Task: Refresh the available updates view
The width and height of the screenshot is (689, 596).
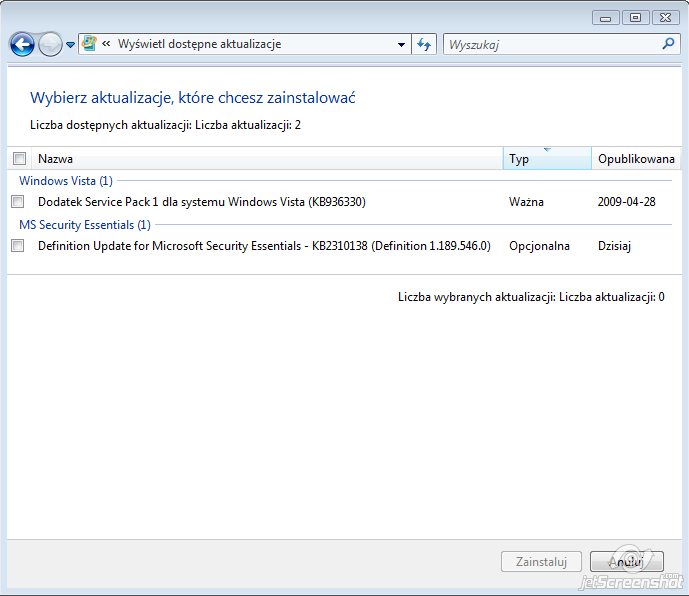Action: coord(424,44)
